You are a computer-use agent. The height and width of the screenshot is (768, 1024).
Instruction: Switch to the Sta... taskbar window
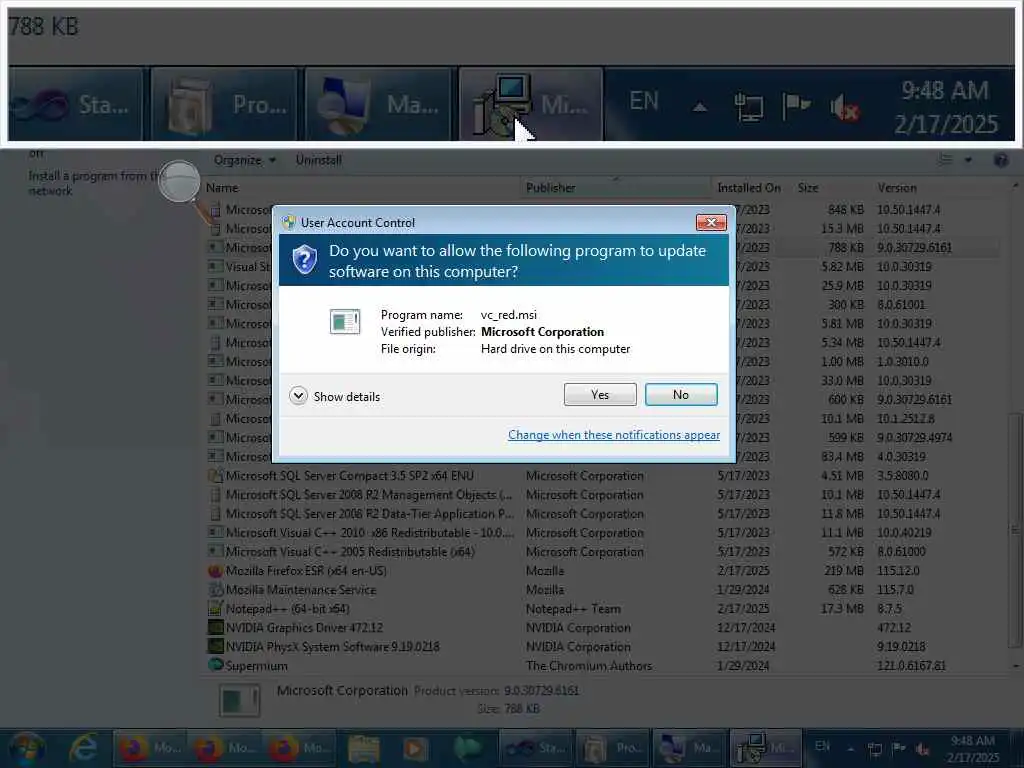click(536, 748)
